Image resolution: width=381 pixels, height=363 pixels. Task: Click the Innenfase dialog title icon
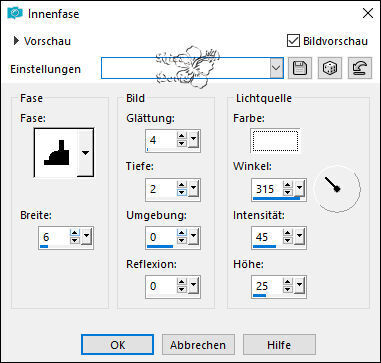point(15,13)
